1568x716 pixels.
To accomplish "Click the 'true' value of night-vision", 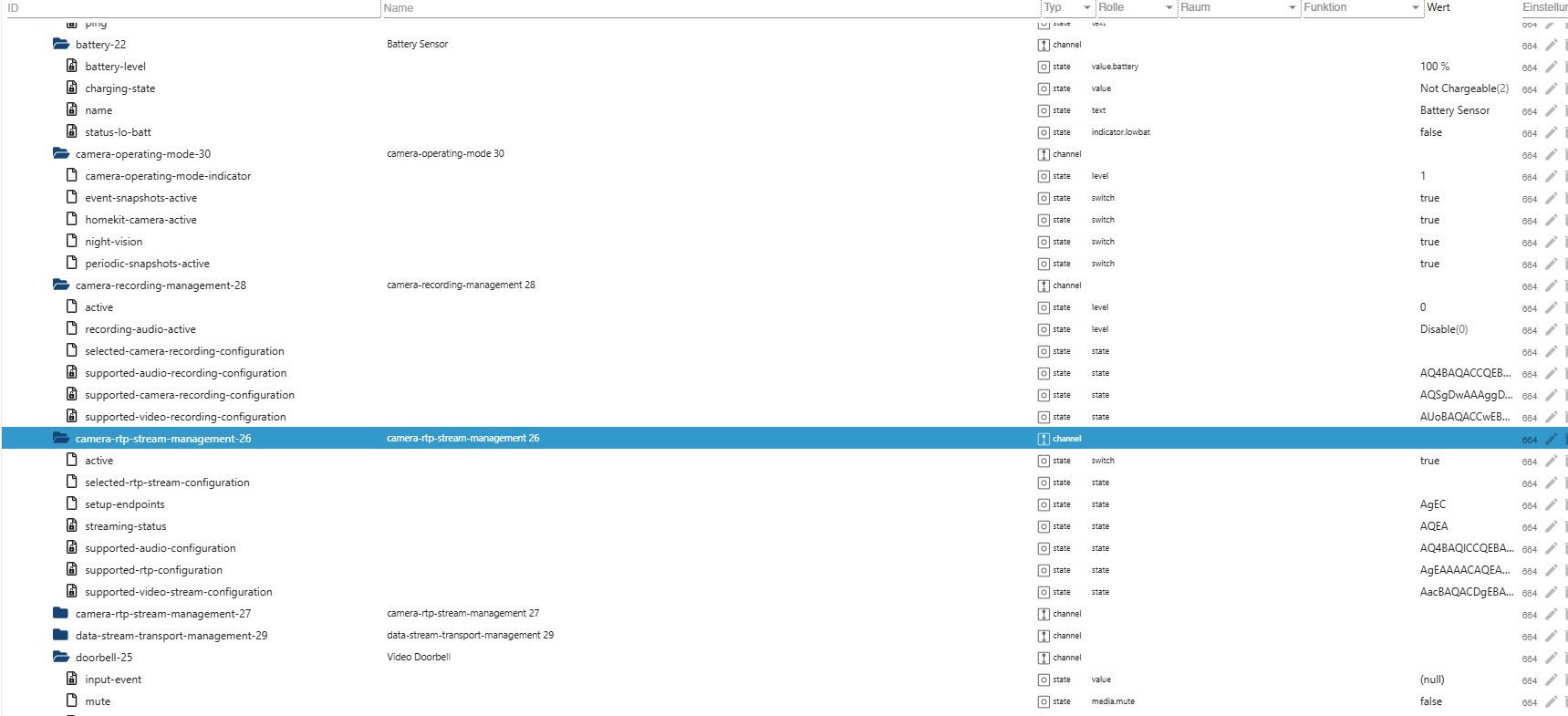I will [1429, 242].
